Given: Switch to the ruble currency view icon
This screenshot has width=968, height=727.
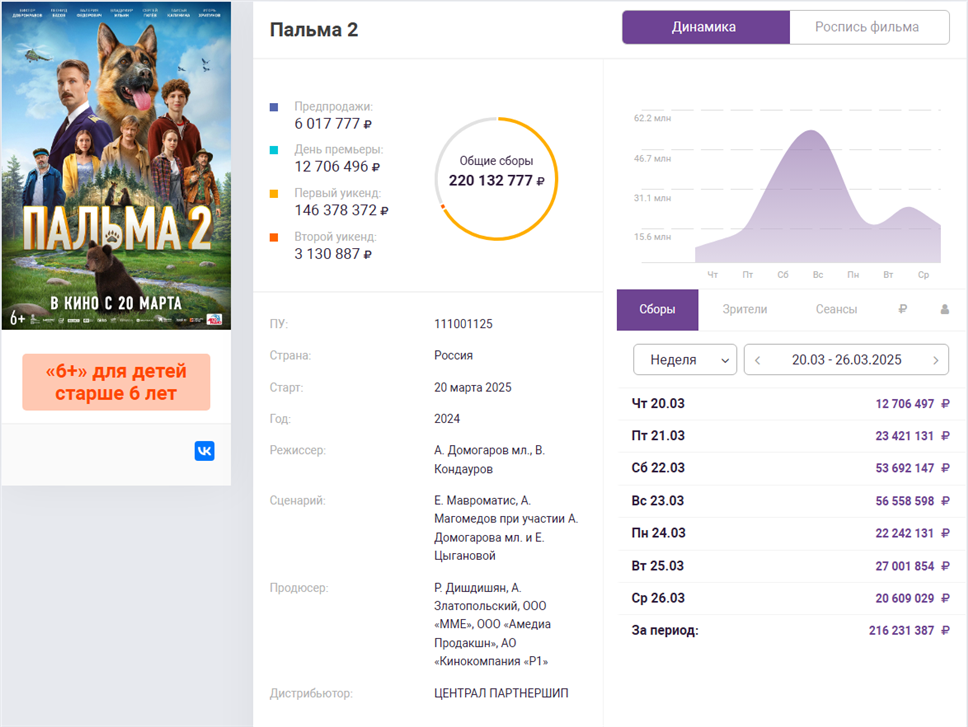Looking at the screenshot, I should click(903, 309).
